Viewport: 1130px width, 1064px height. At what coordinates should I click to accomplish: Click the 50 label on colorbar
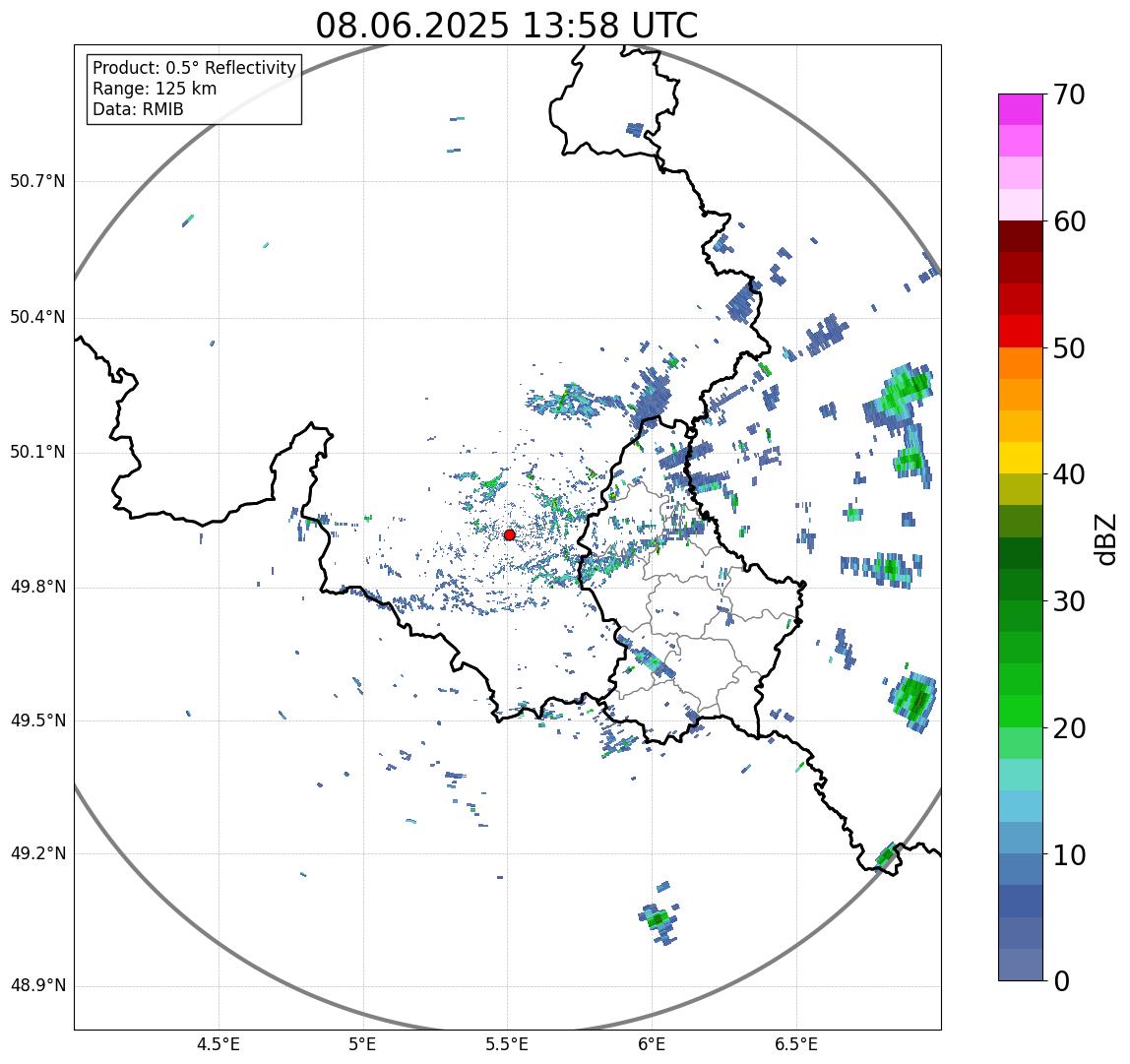point(1069,348)
